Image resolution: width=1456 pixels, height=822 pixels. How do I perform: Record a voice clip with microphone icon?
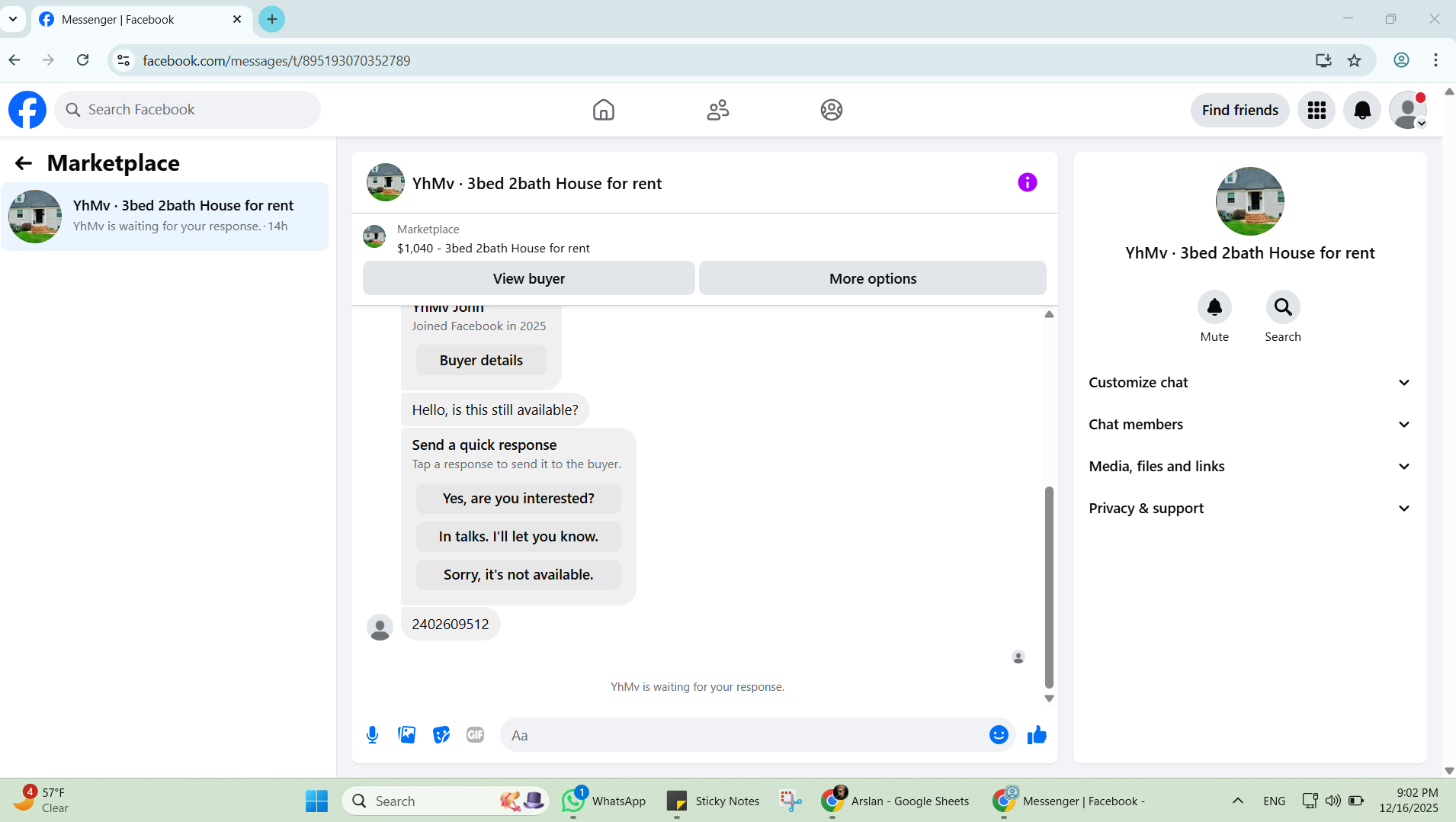tap(372, 735)
